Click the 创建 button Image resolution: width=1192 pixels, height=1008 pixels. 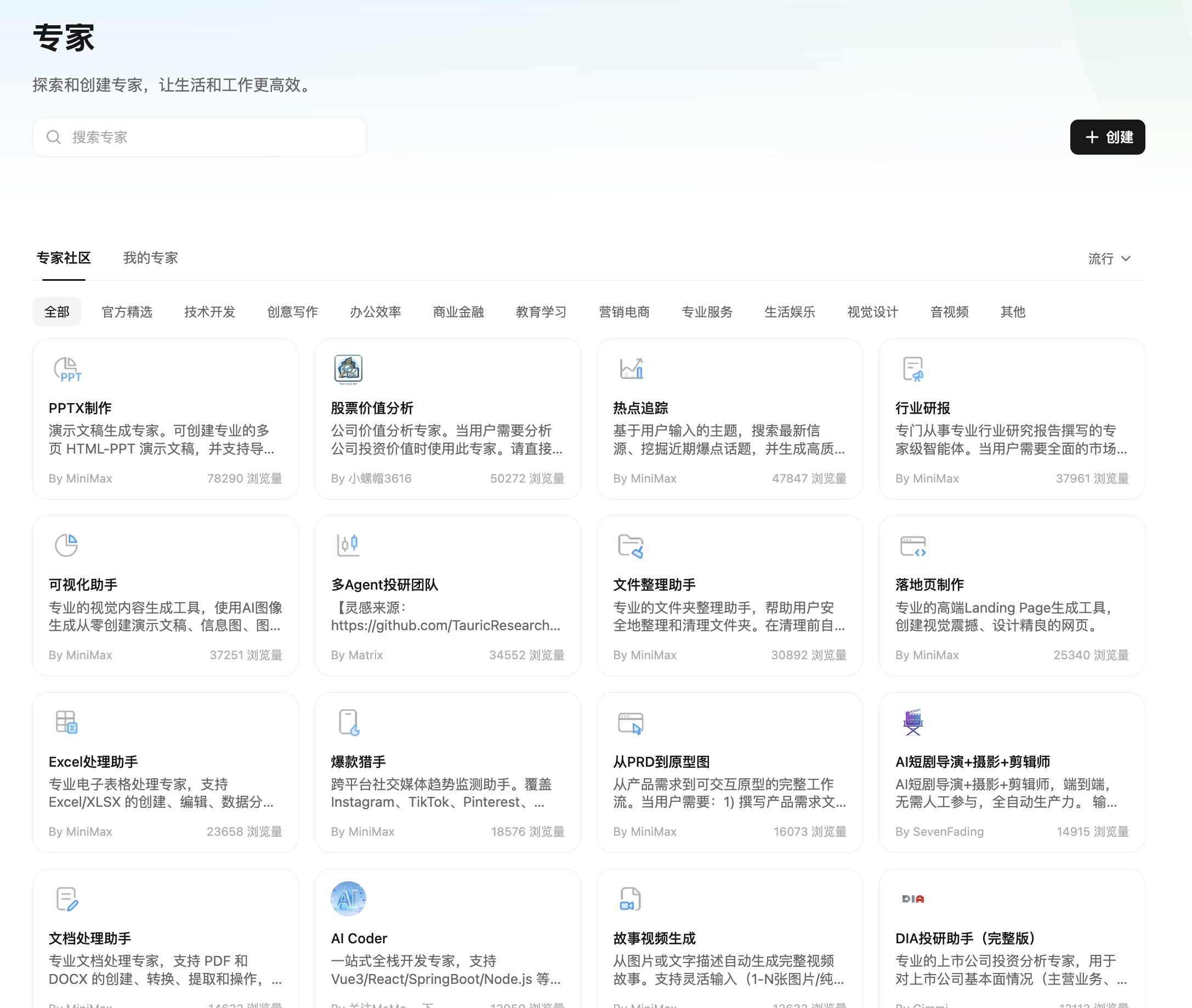[1107, 137]
